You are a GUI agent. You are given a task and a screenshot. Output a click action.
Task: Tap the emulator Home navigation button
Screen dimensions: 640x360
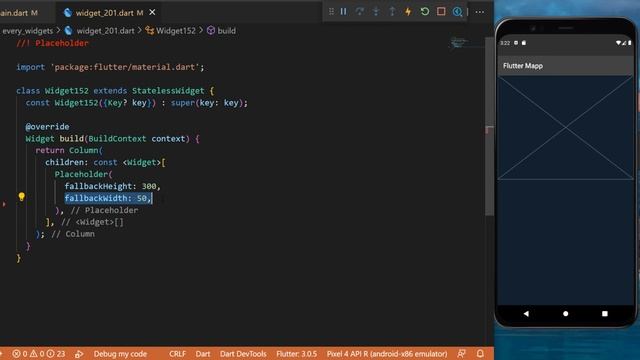click(565, 313)
